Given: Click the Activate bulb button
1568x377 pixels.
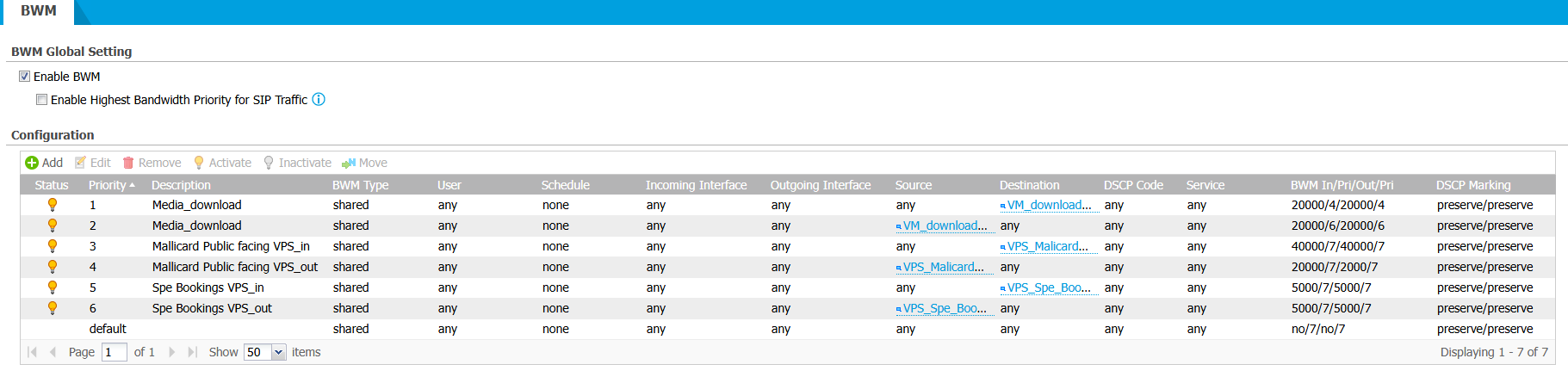Looking at the screenshot, I should [222, 163].
